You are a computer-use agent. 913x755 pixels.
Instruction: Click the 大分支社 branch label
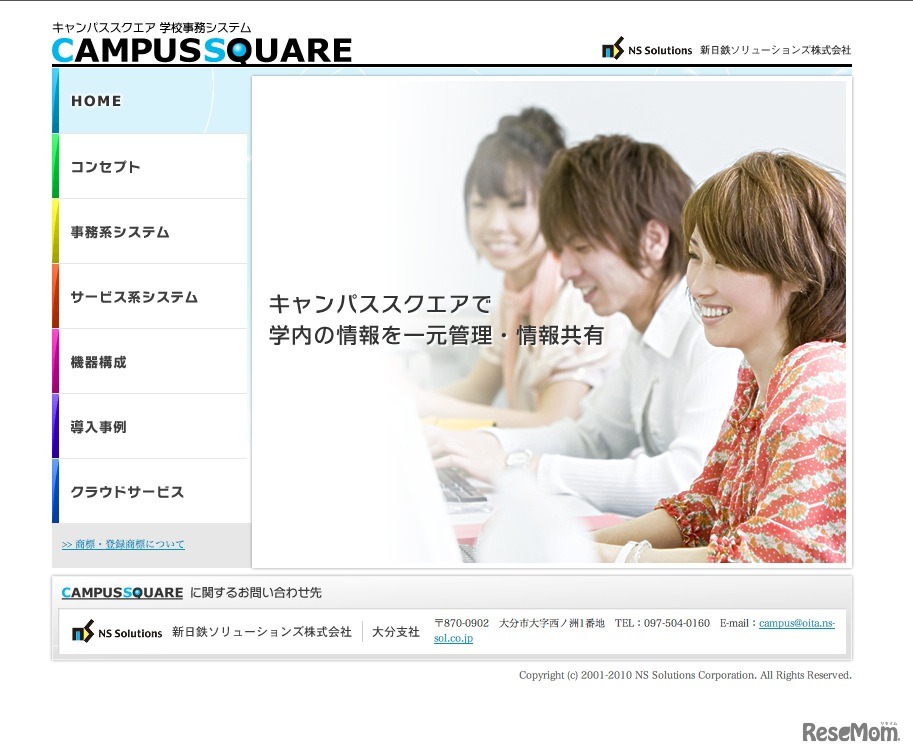point(395,632)
